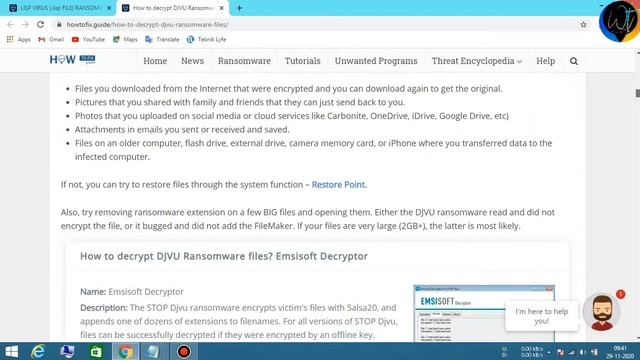Image resolution: width=640 pixels, height=360 pixels.
Task: Open the computer icon on taskbar
Action: tap(67, 351)
